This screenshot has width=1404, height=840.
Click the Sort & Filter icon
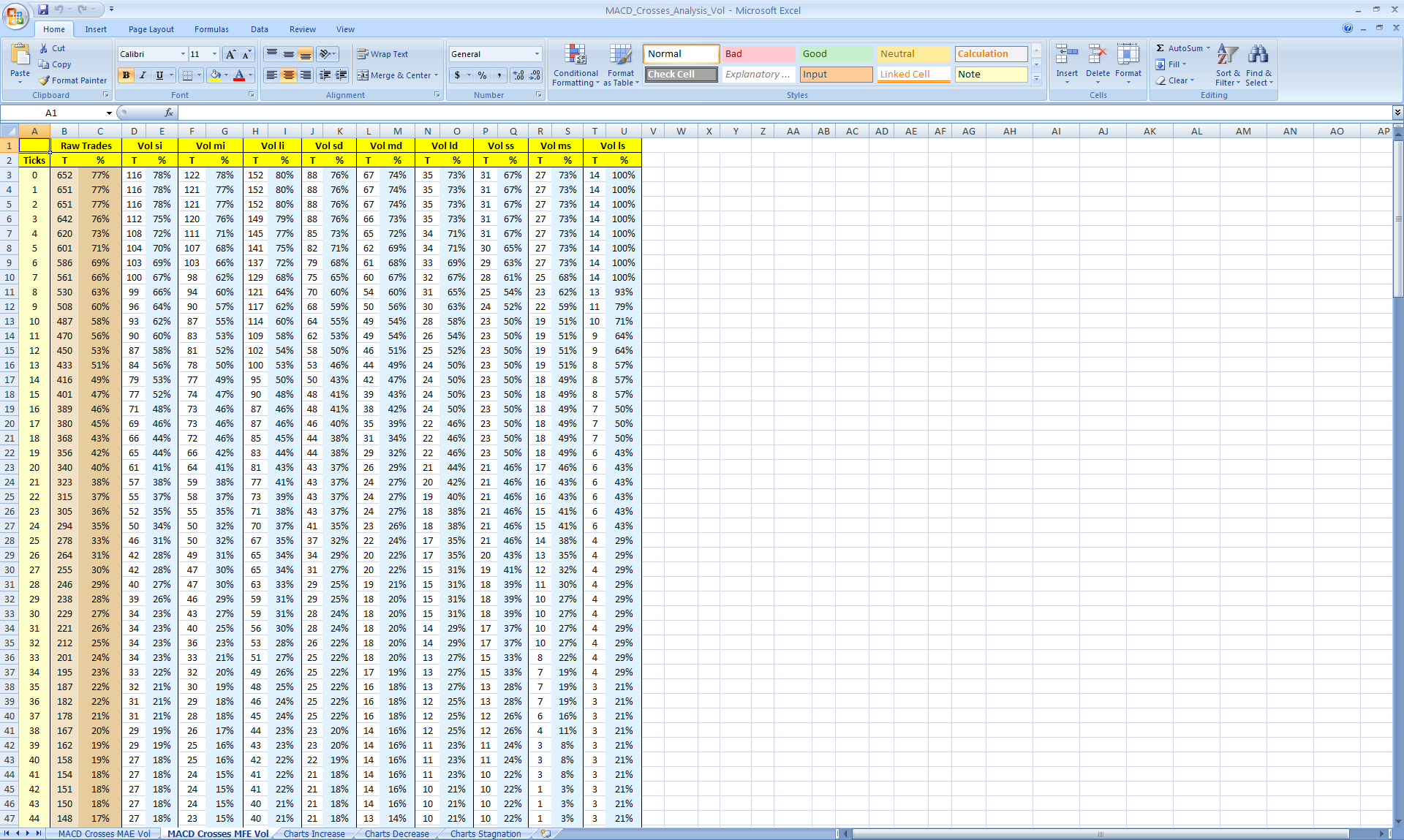1227,56
